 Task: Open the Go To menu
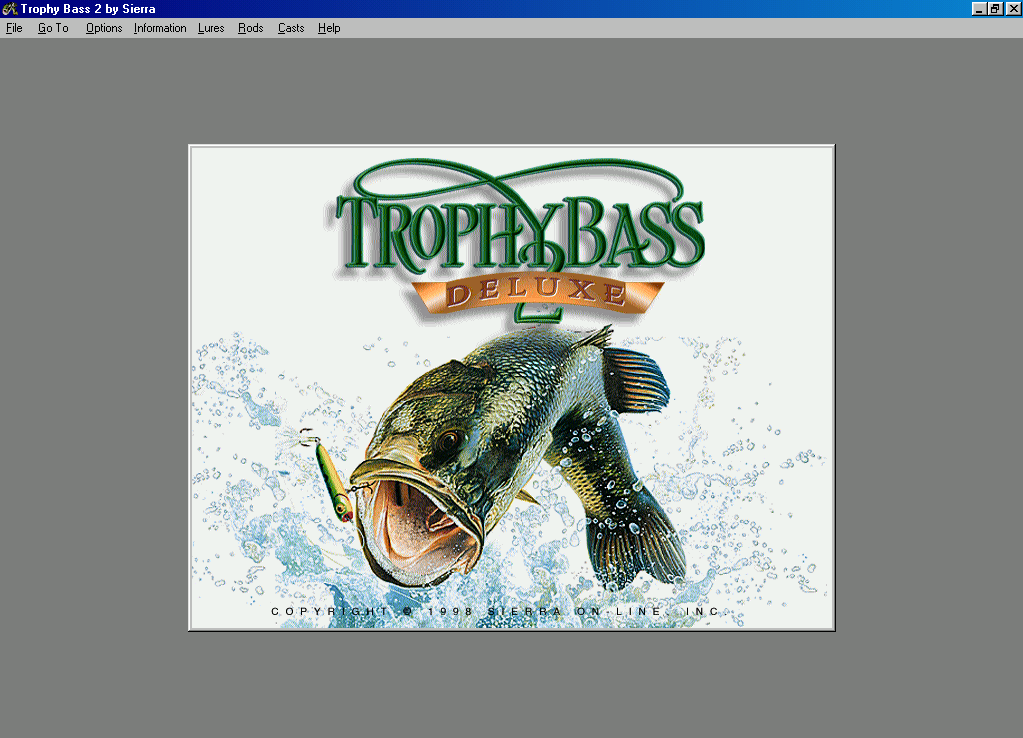[53, 28]
